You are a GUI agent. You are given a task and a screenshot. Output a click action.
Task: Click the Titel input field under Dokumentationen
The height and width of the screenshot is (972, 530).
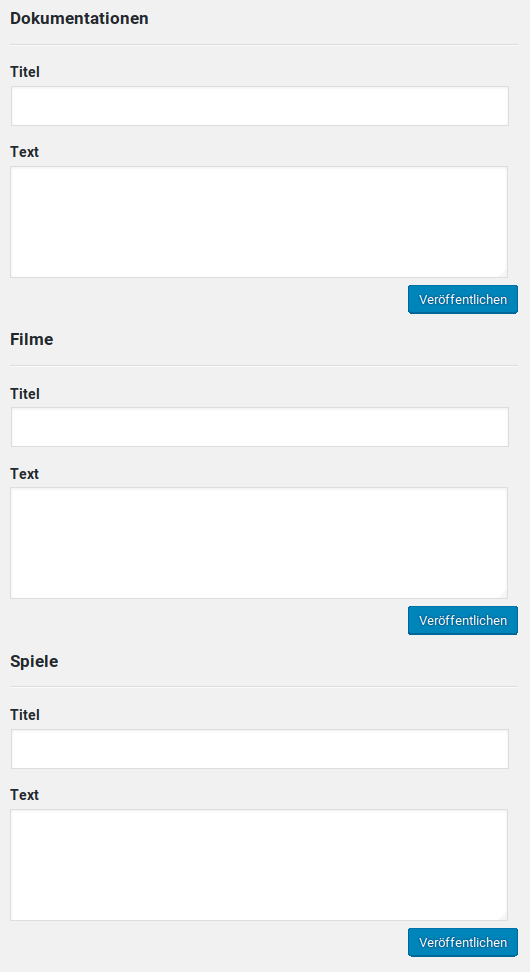point(260,106)
